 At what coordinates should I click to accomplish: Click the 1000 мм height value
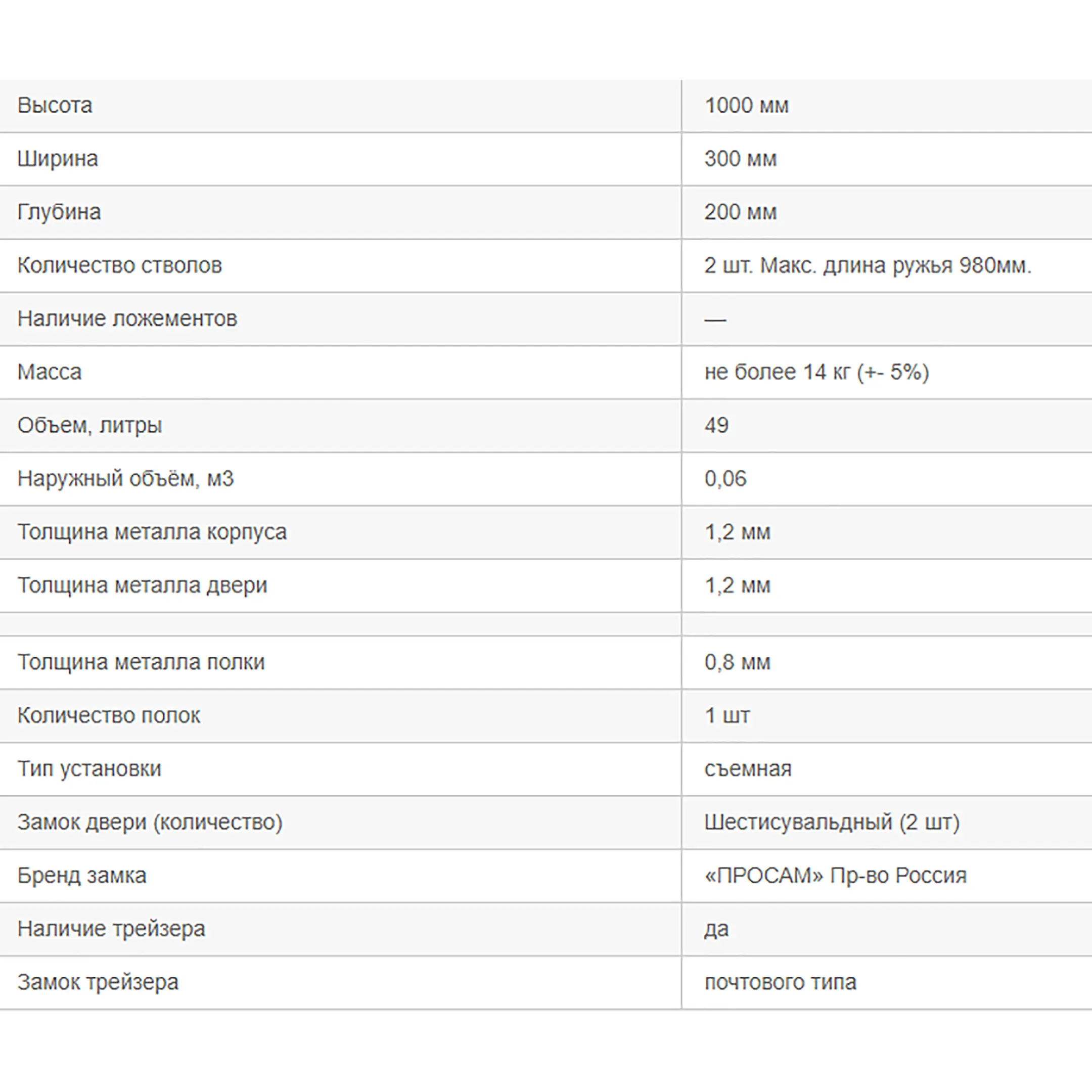(746, 106)
